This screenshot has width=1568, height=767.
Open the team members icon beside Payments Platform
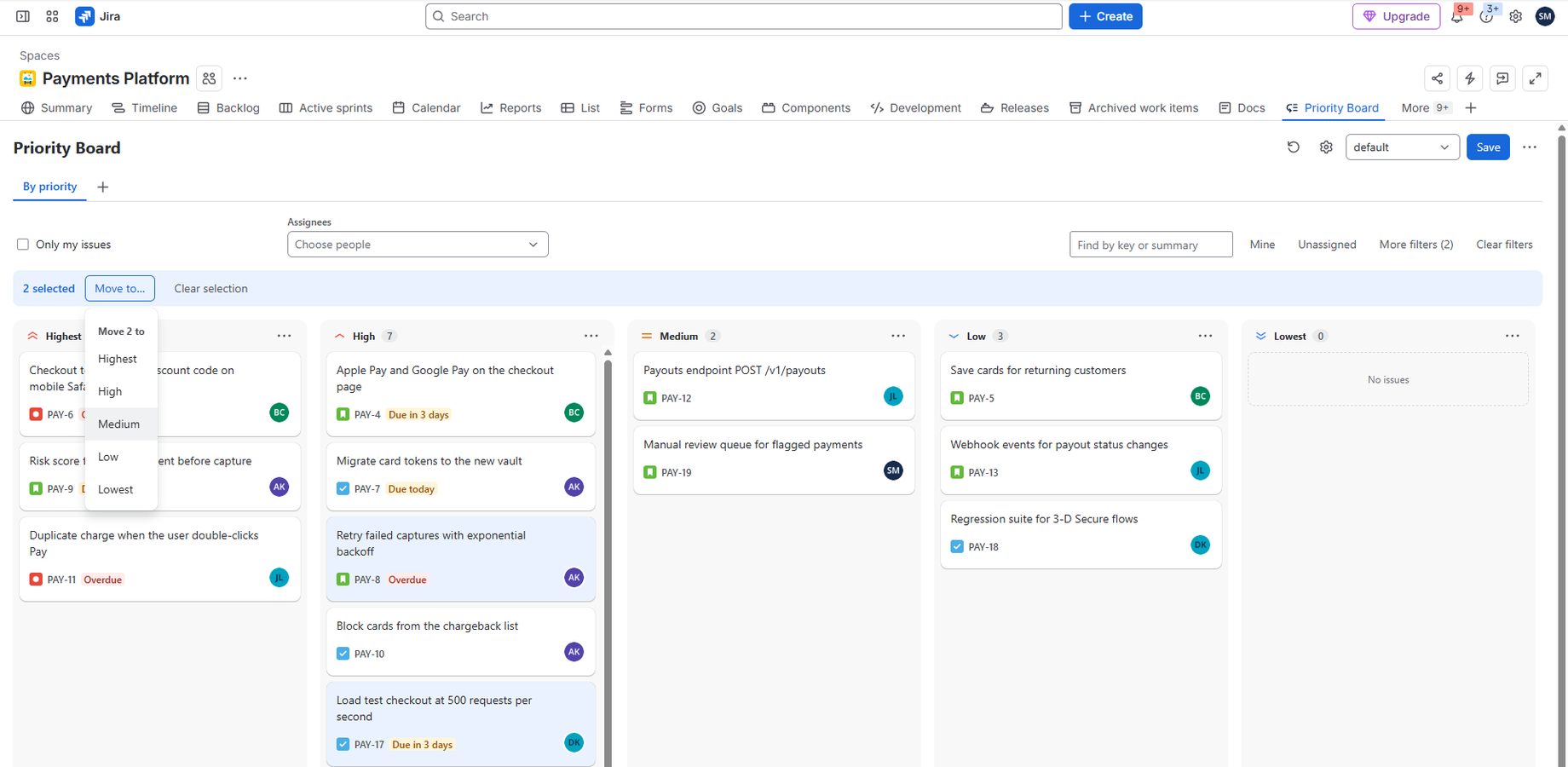[209, 78]
